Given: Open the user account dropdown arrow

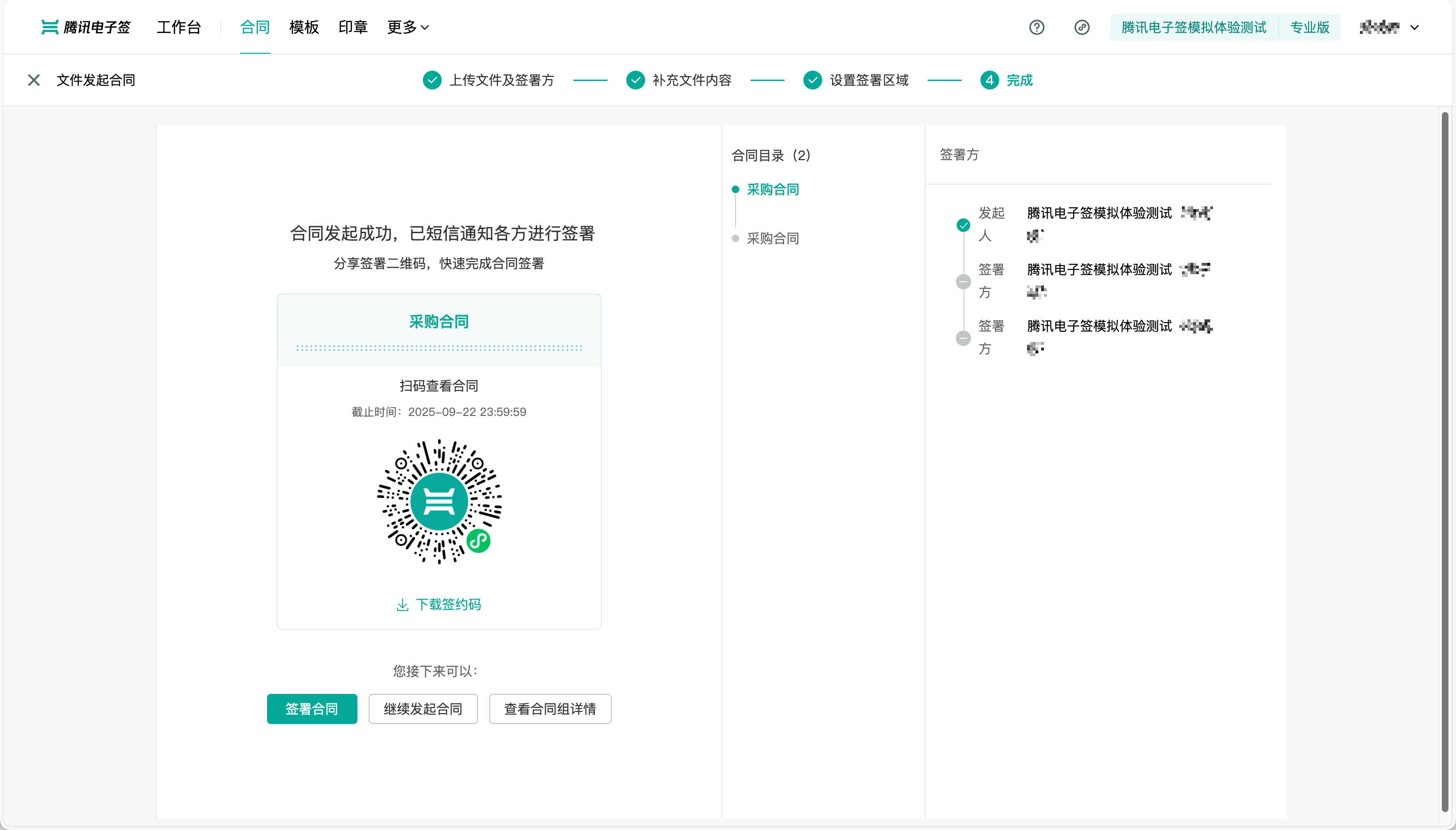Looking at the screenshot, I should coord(1415,27).
